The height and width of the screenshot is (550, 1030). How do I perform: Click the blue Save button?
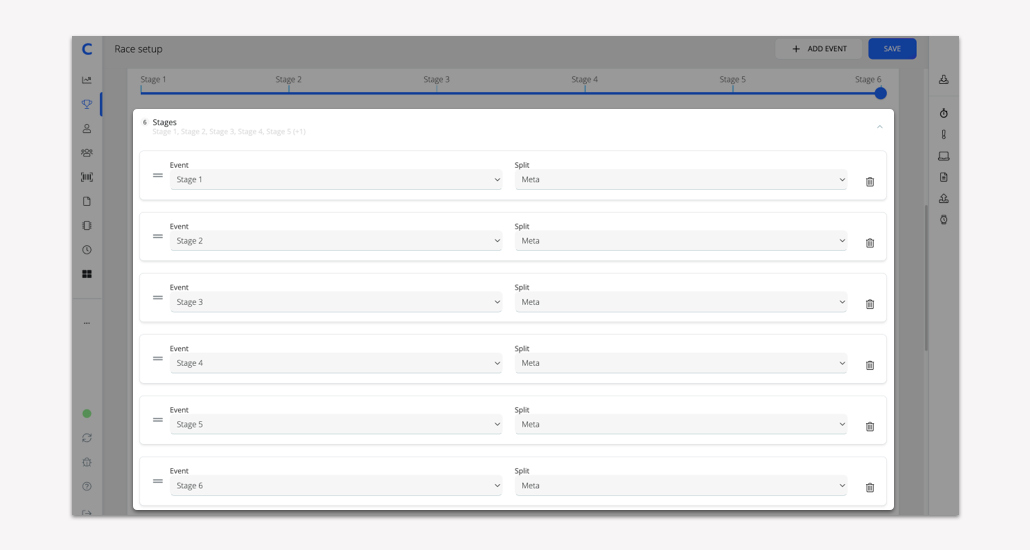[x=892, y=49]
